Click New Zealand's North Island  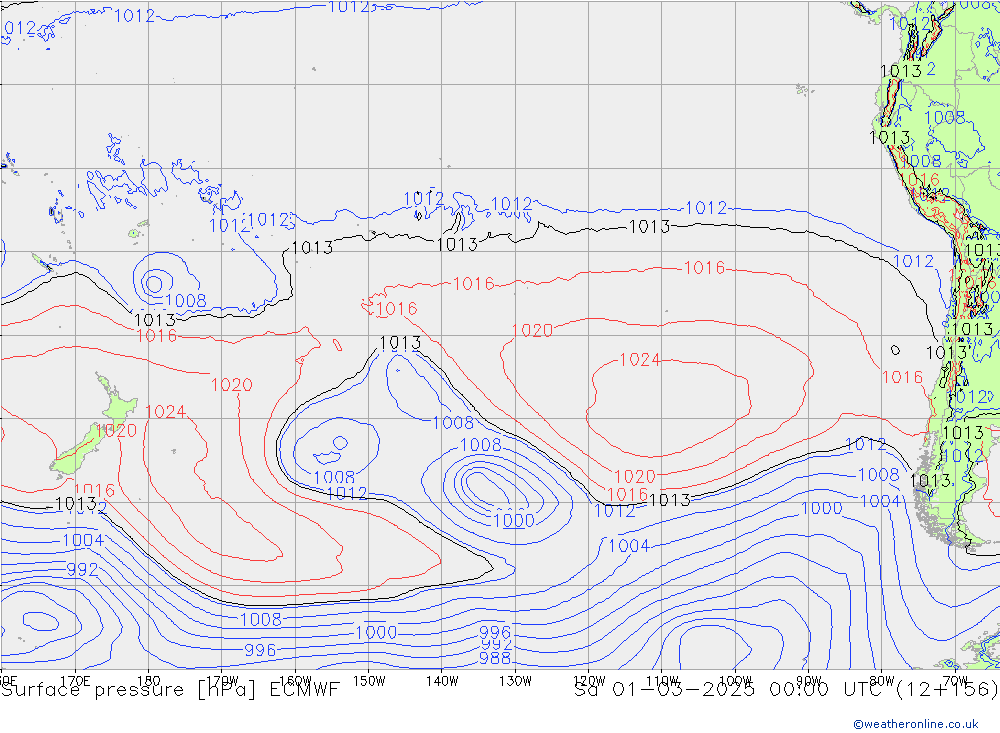coord(115,405)
